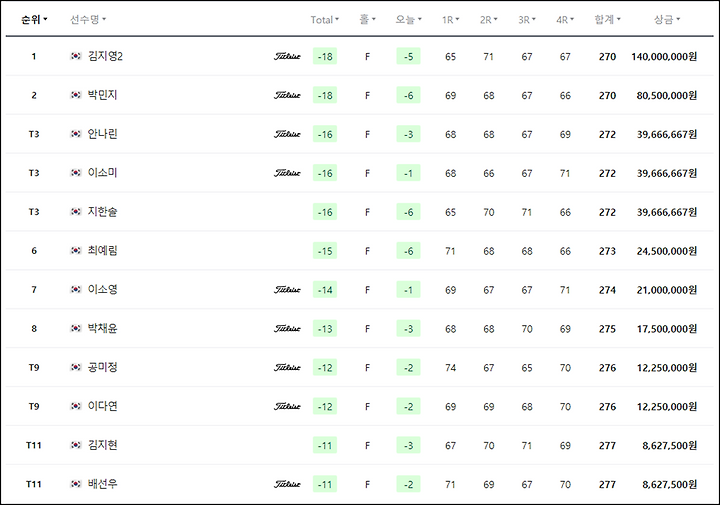Click the Korean flag icon beside 박민지
The height and width of the screenshot is (505, 720).
point(76,95)
